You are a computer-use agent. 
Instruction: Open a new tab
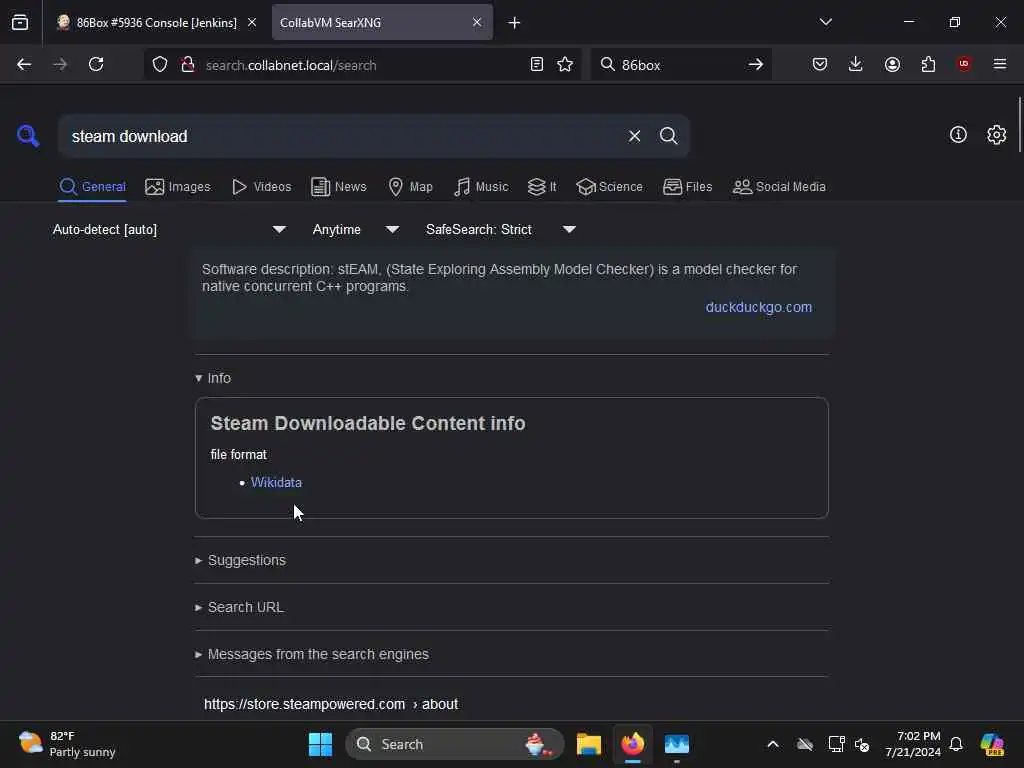point(514,23)
